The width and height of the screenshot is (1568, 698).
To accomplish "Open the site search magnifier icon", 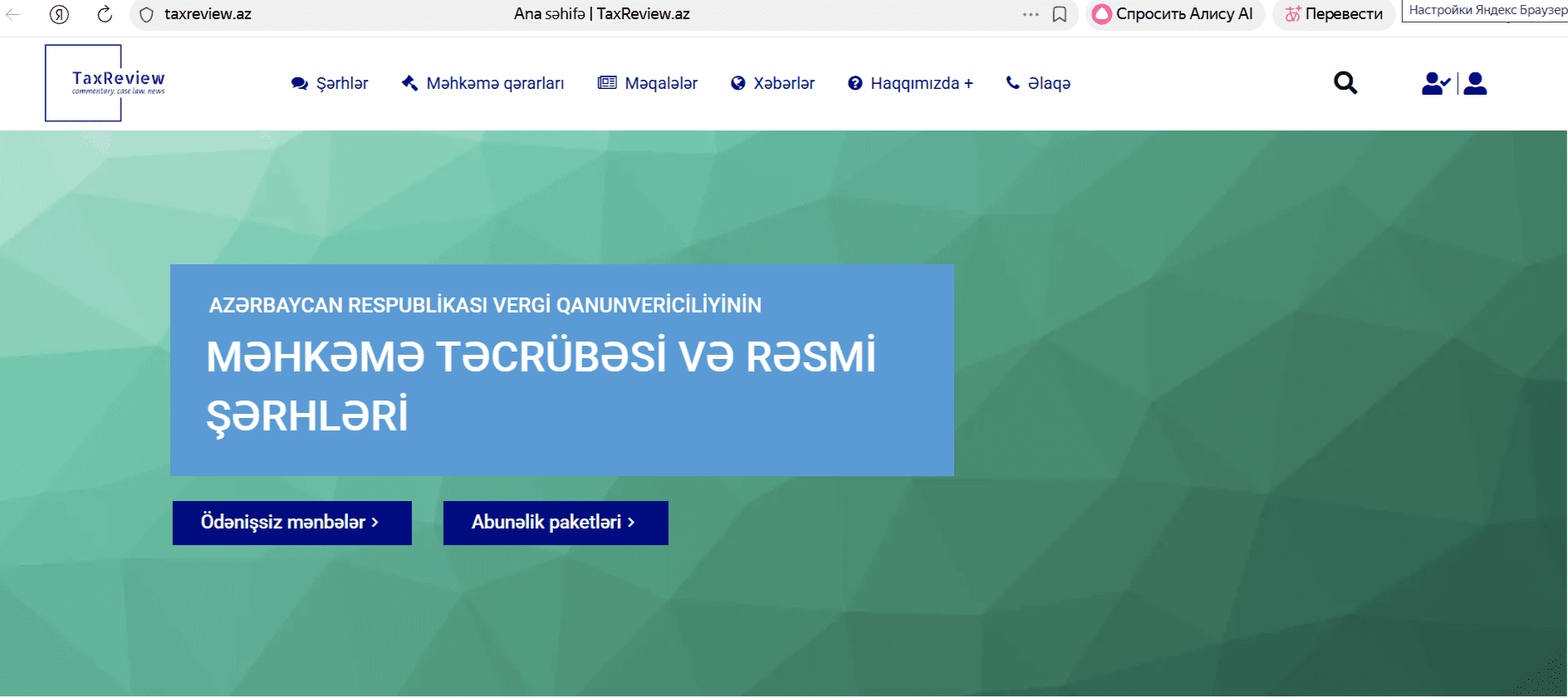I will [1345, 83].
